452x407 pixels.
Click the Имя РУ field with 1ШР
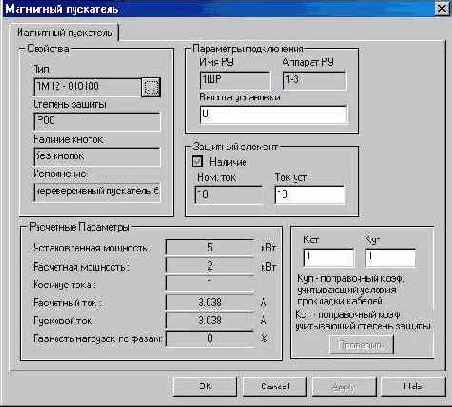[x=235, y=81]
